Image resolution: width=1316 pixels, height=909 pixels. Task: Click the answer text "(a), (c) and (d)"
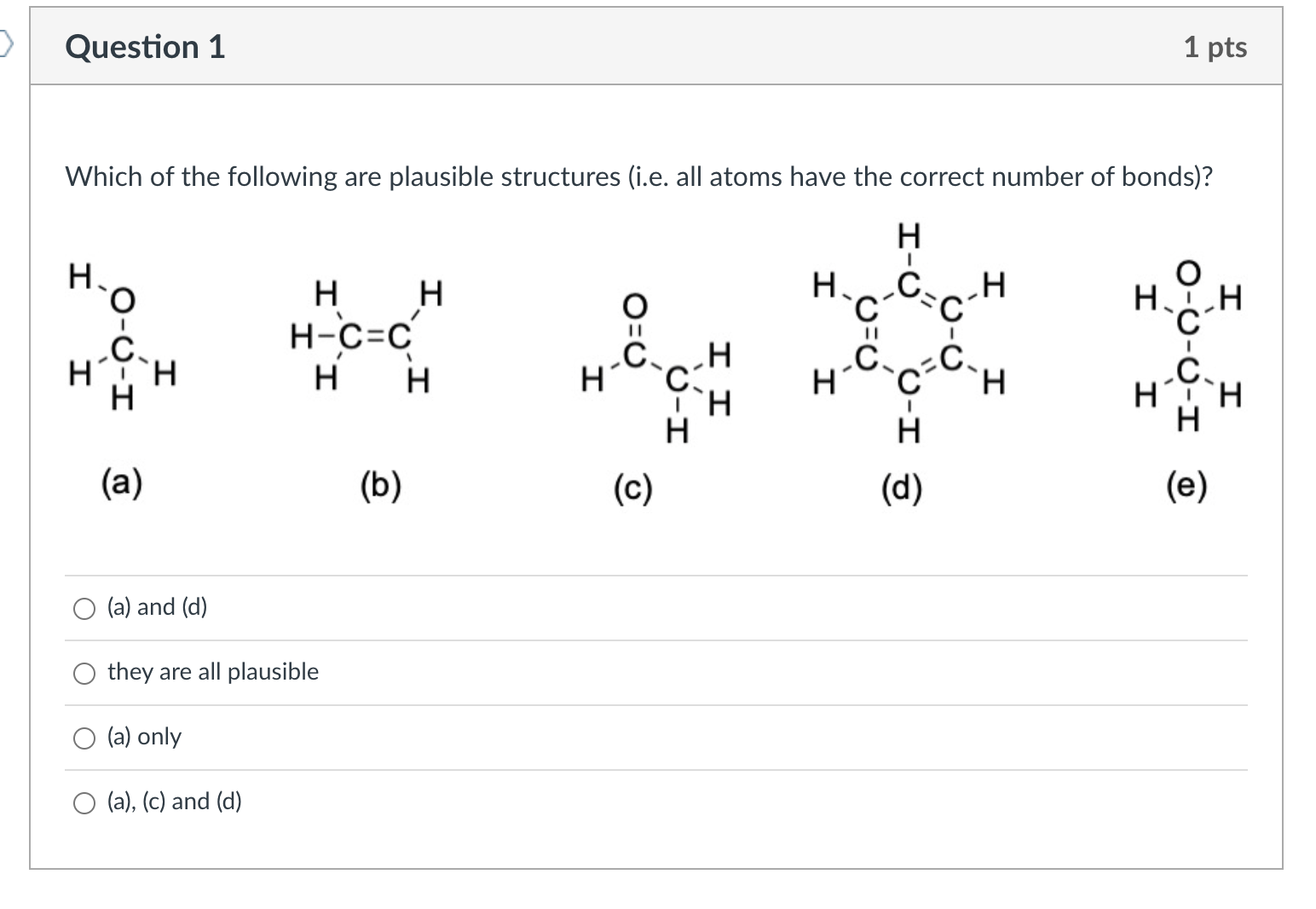tap(173, 802)
